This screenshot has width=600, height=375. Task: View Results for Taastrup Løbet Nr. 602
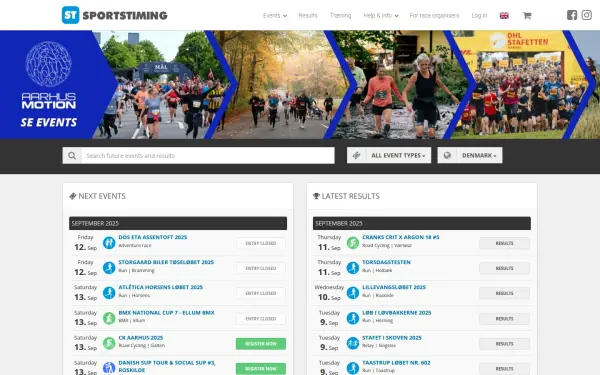click(504, 368)
